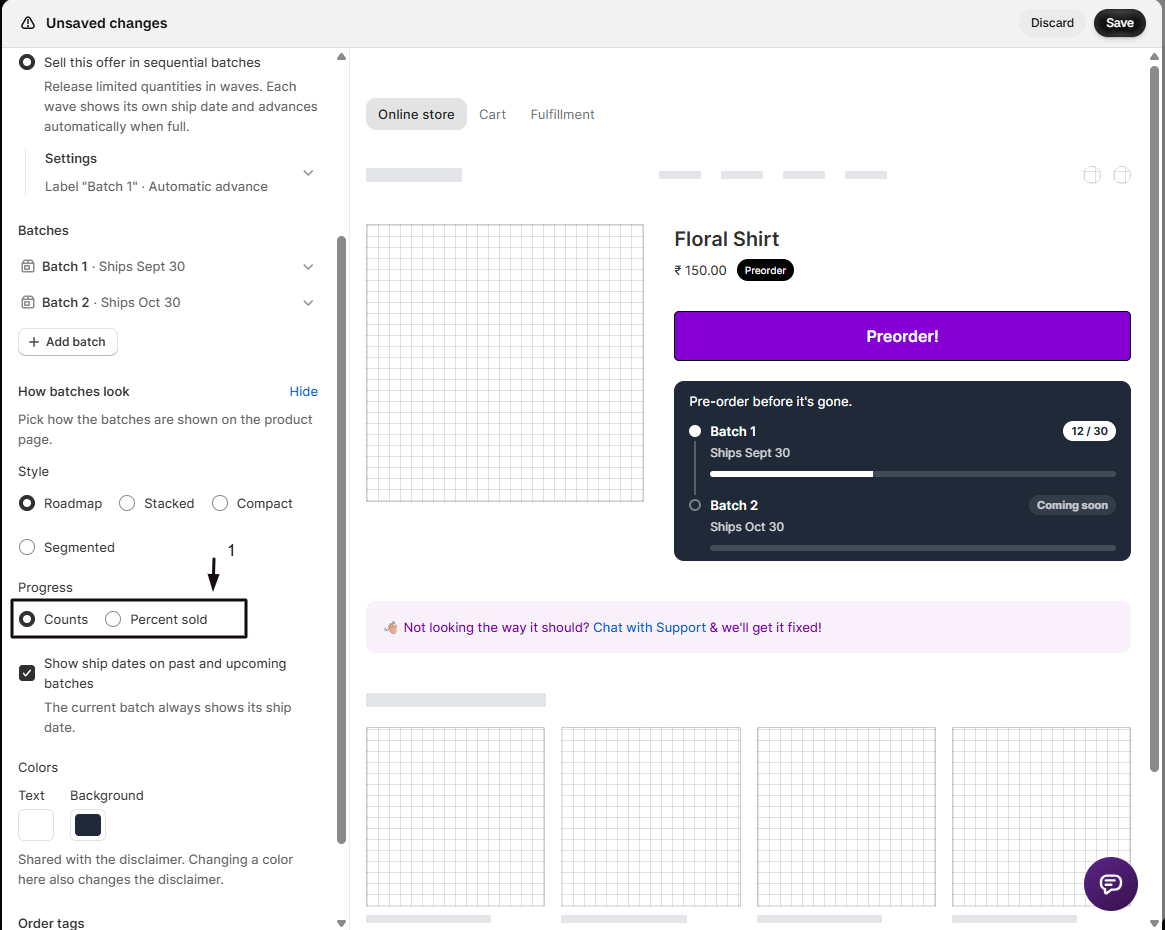Open the Background color swatch

88,825
